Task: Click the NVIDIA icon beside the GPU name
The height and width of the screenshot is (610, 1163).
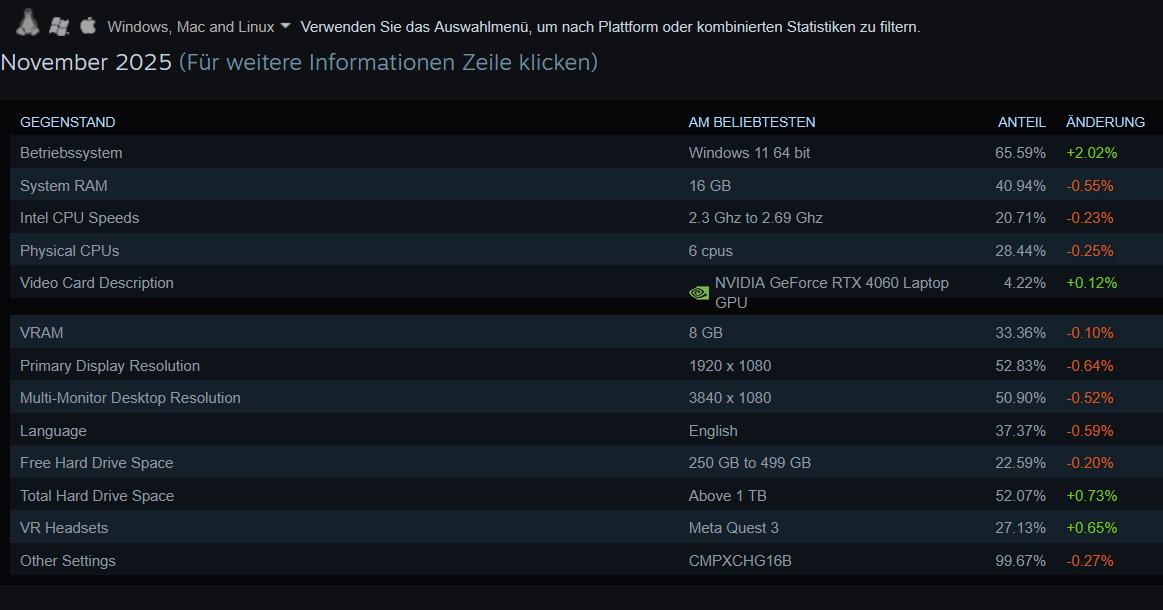Action: click(698, 292)
